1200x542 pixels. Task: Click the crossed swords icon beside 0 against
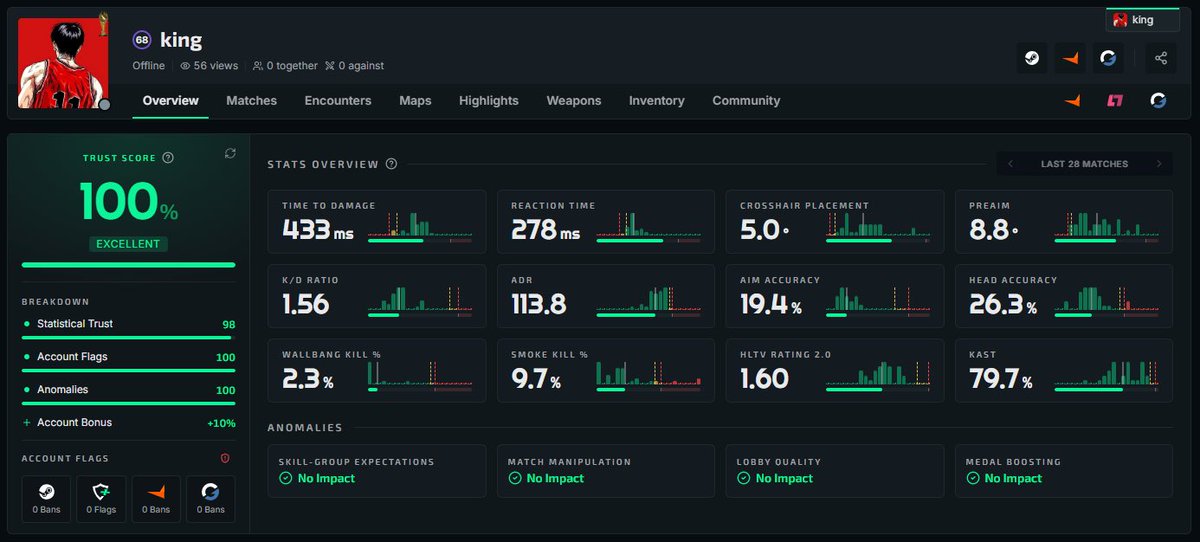(329, 66)
